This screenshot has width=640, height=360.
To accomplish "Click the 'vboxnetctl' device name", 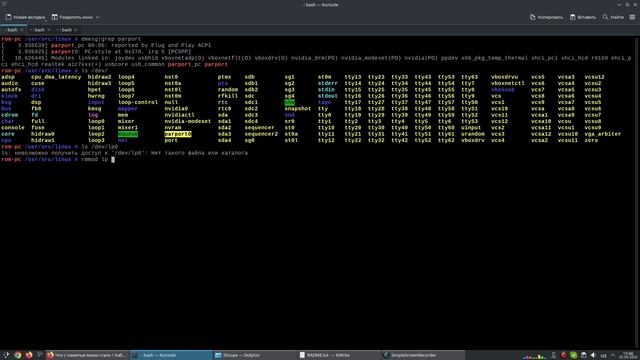I will coord(508,83).
